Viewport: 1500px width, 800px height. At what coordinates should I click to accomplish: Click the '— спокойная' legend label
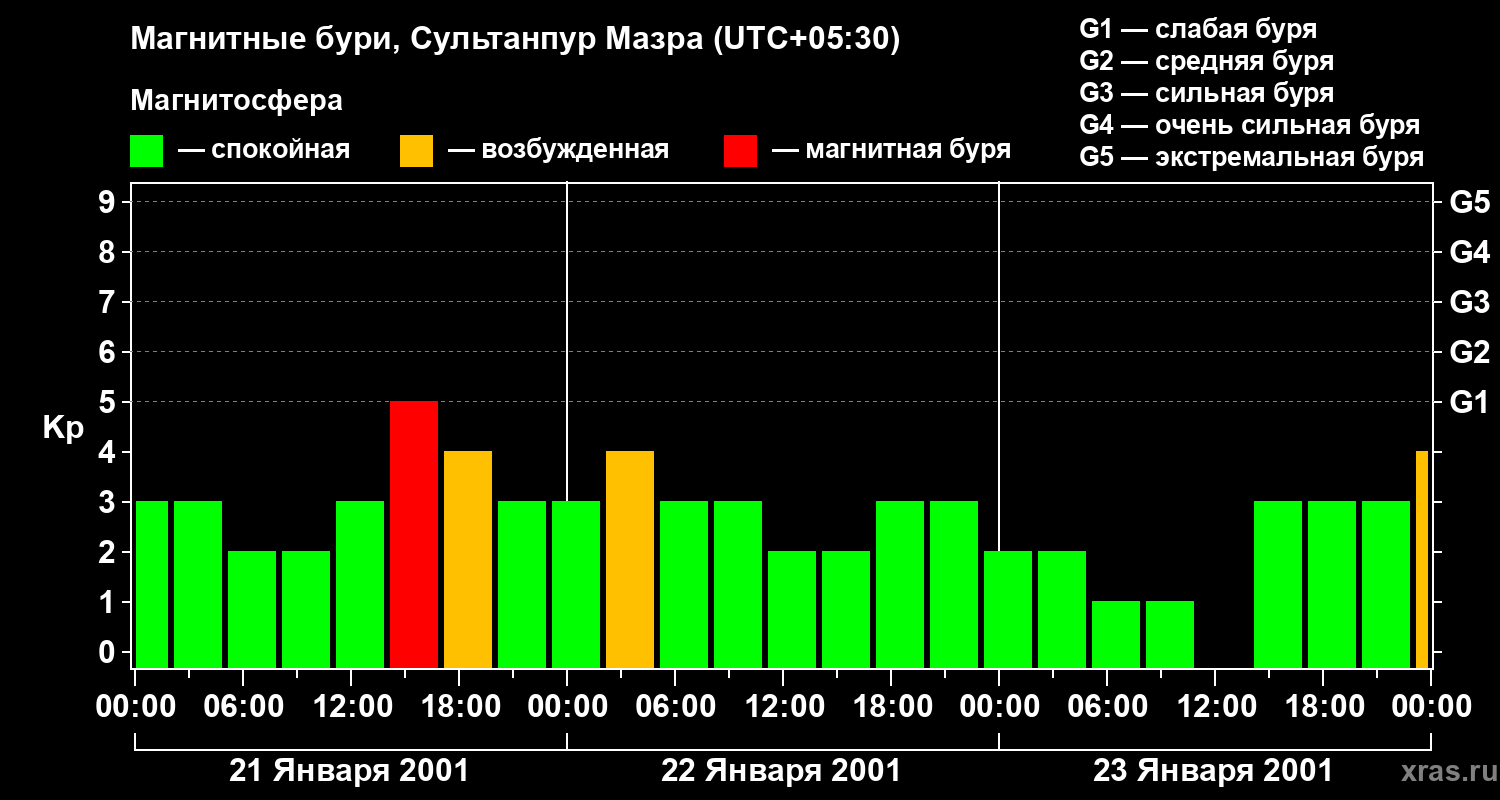[264, 150]
